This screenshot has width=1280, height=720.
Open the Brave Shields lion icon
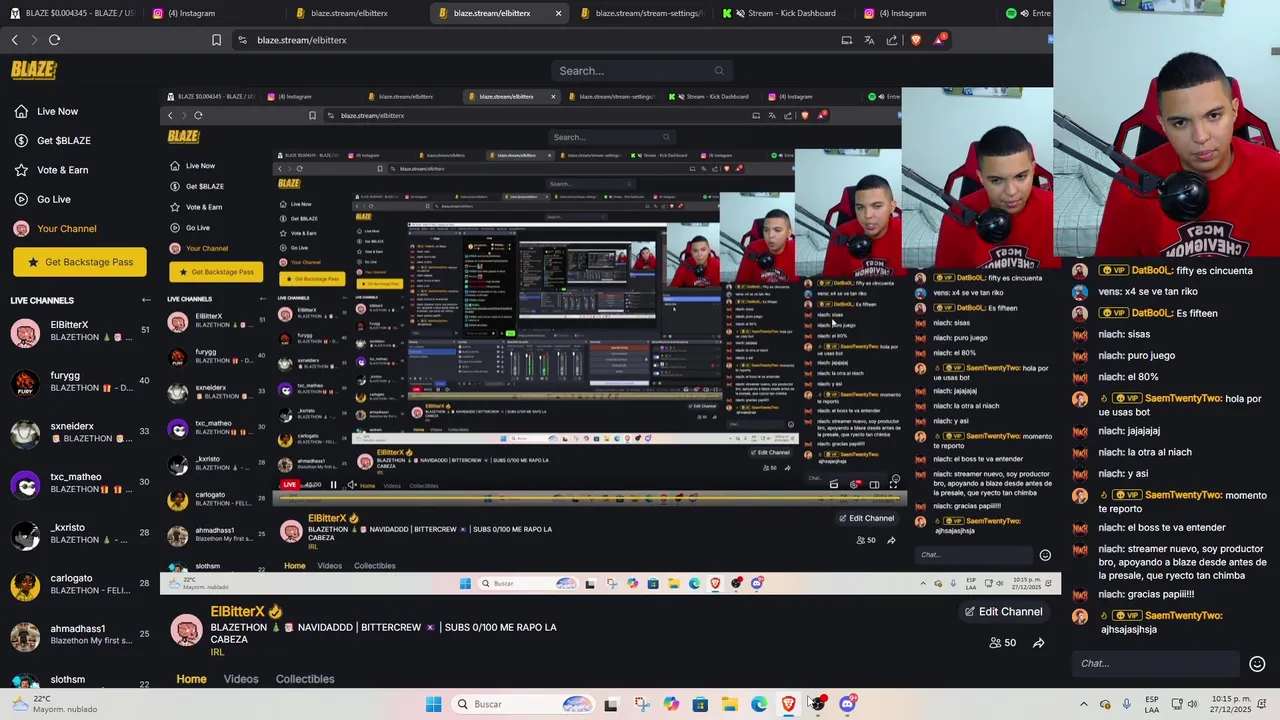coord(915,40)
